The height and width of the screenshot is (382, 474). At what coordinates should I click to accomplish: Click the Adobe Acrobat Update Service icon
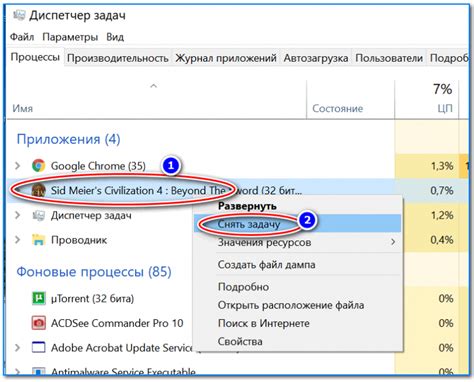tap(38, 348)
